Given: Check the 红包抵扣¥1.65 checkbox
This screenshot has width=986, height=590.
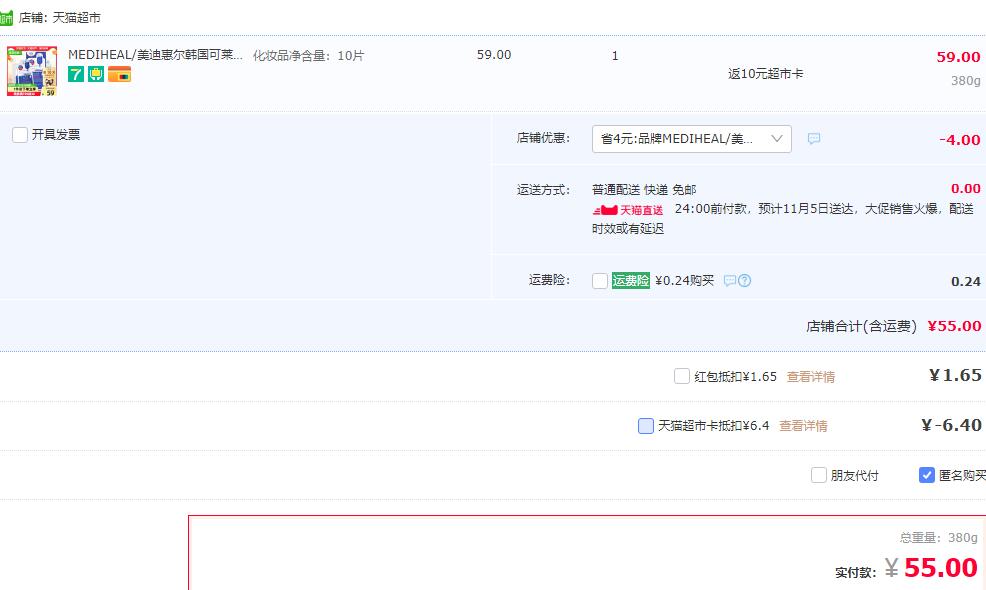Looking at the screenshot, I should [682, 376].
